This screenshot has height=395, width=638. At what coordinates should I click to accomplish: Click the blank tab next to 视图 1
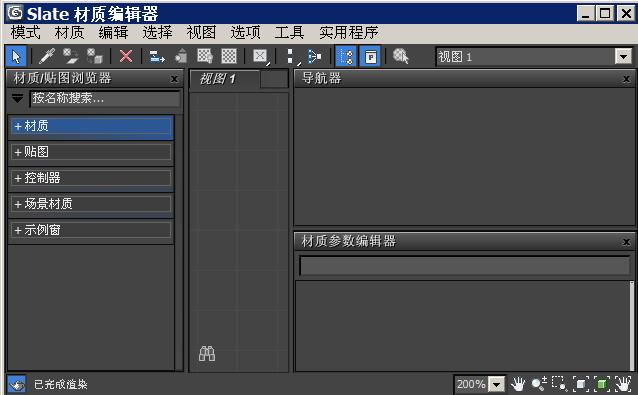(274, 79)
